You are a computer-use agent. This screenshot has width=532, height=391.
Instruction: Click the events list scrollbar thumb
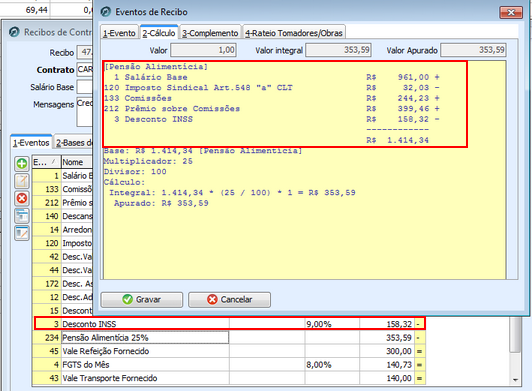coord(516,335)
